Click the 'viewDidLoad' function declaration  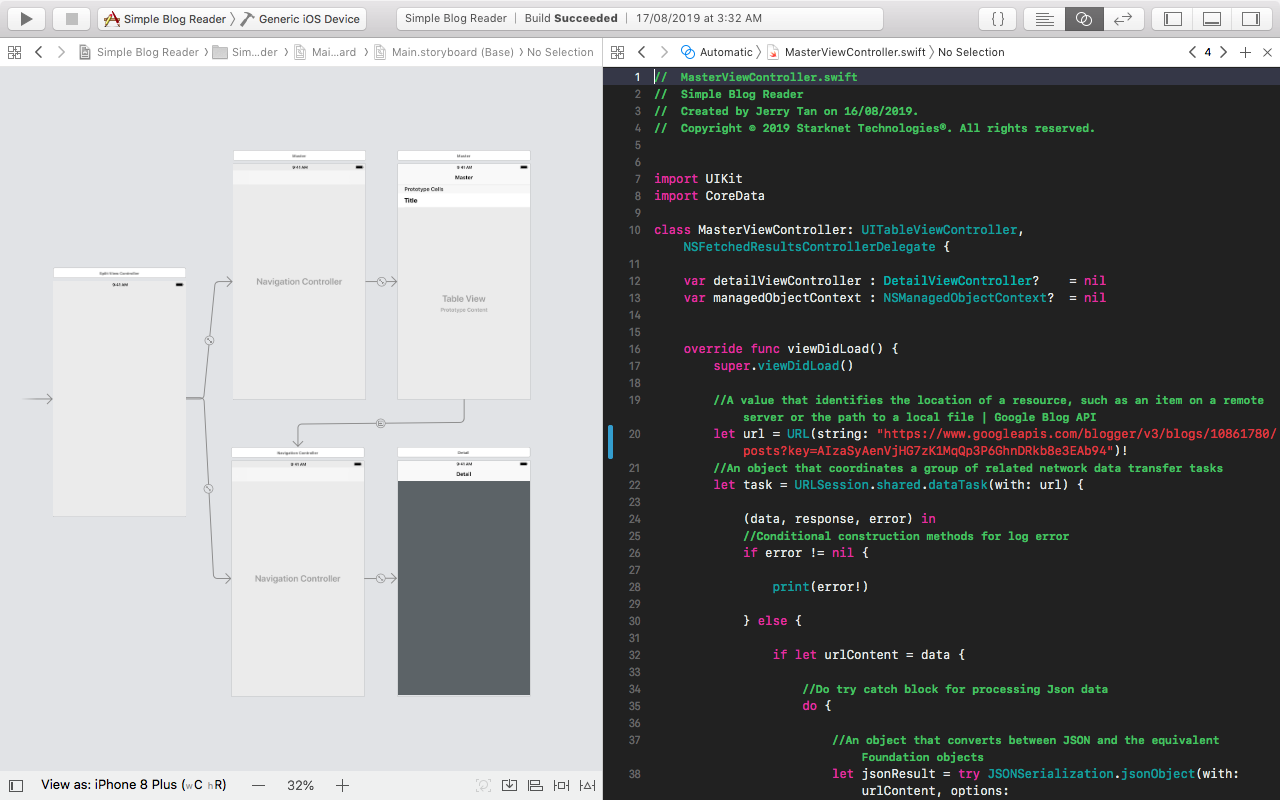coord(791,349)
